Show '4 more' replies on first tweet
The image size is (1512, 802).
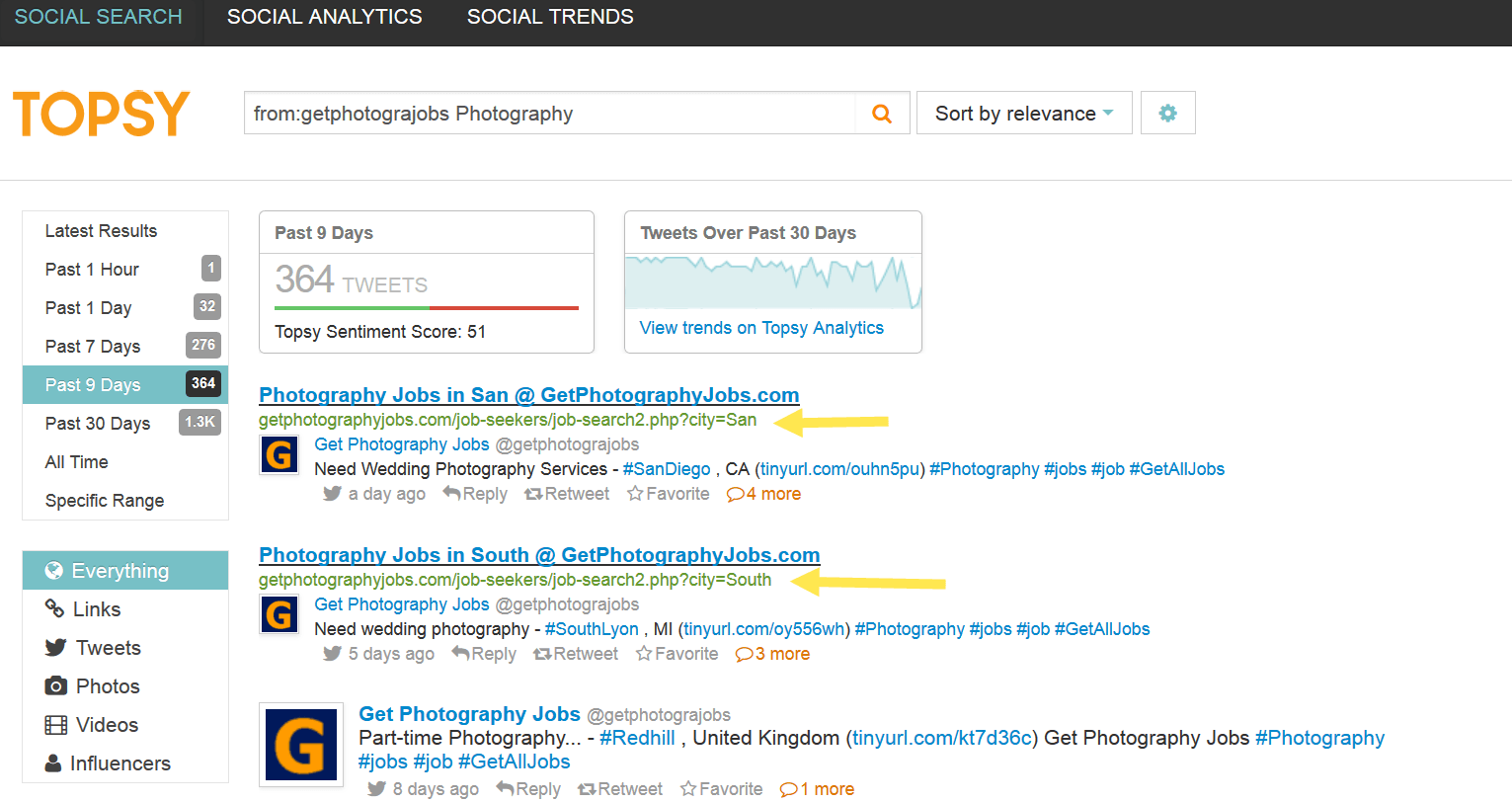pyautogui.click(x=763, y=494)
